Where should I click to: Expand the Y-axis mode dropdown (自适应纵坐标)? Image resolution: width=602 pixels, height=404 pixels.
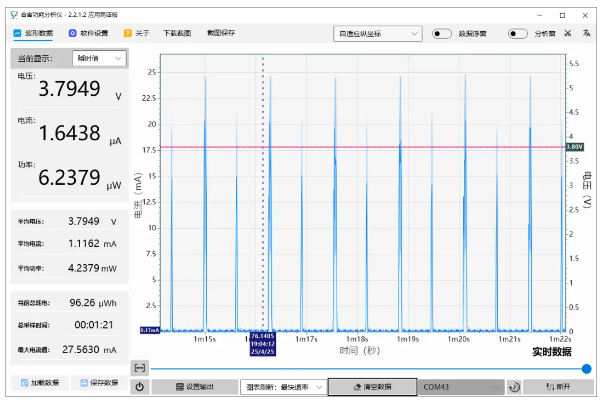tap(378, 34)
